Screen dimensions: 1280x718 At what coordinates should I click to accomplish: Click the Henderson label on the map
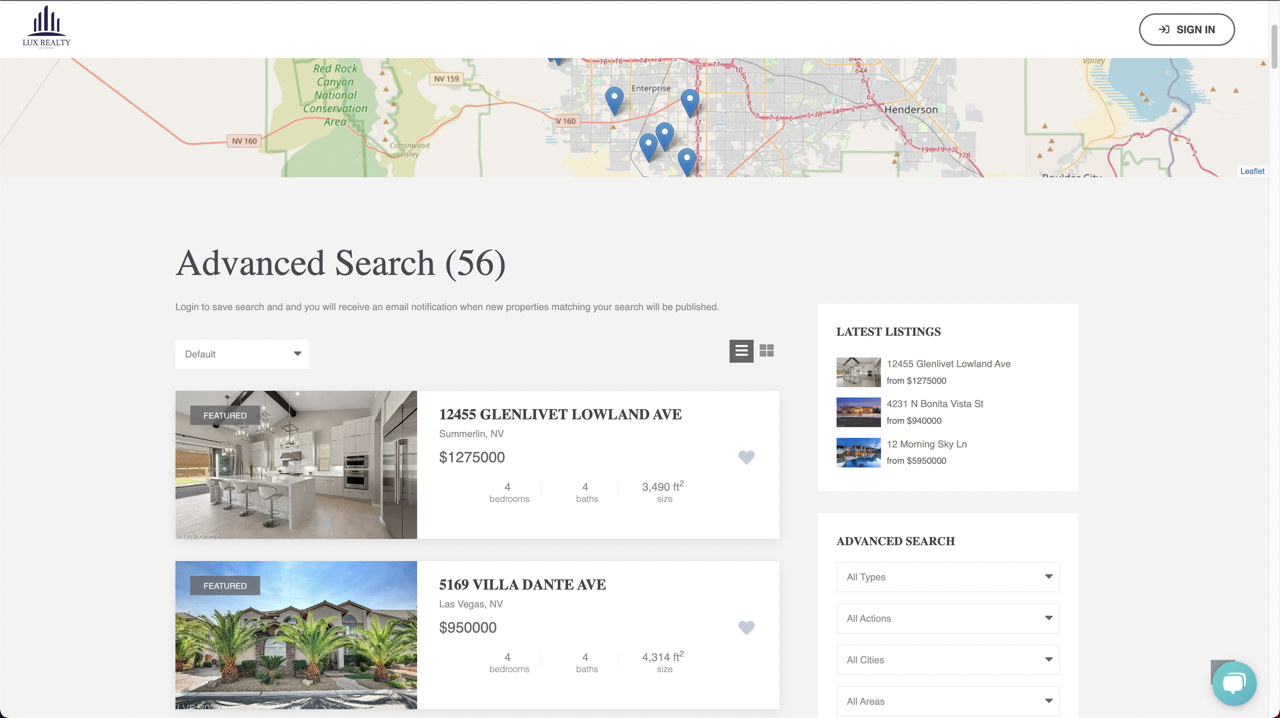tap(911, 109)
